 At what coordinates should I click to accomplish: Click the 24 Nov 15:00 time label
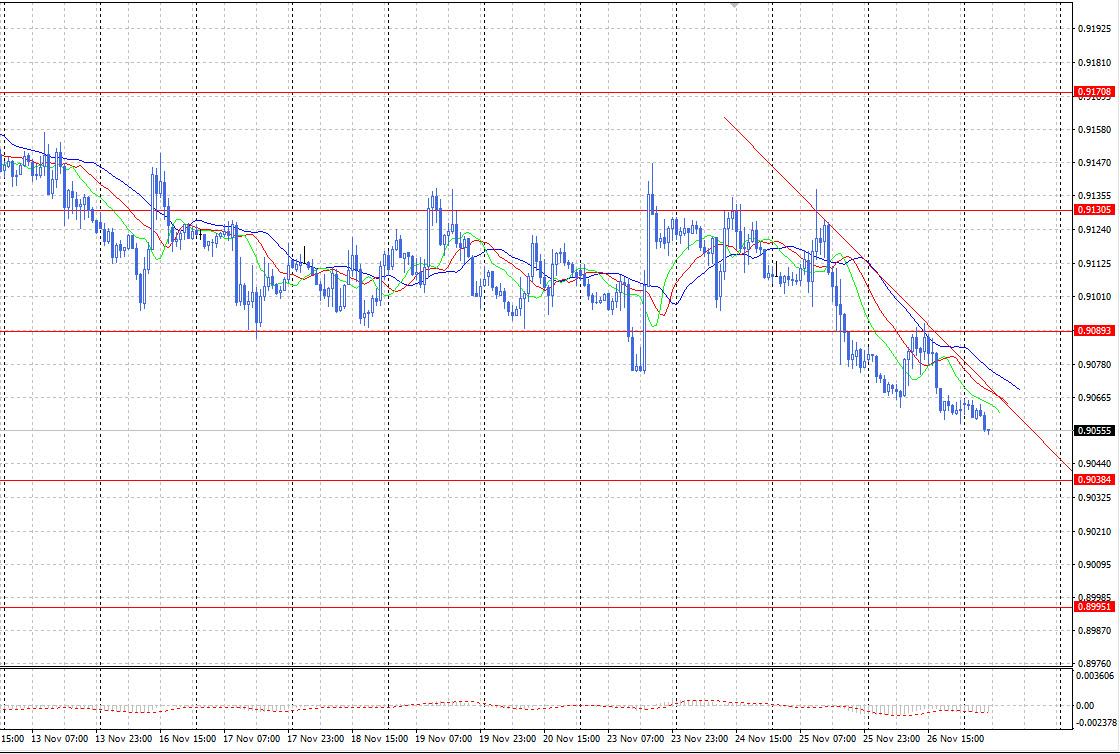click(763, 739)
